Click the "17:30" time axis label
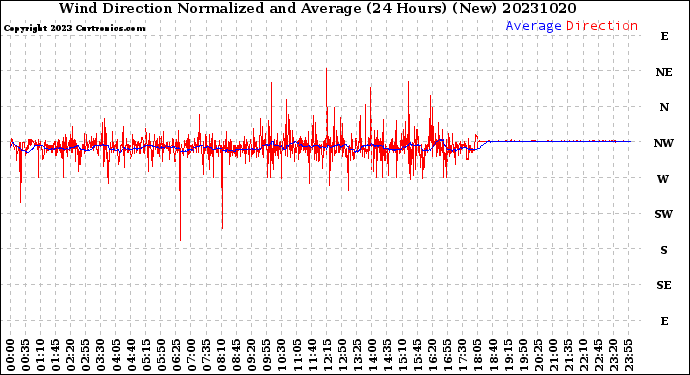The height and width of the screenshot is (375, 690). (463, 355)
